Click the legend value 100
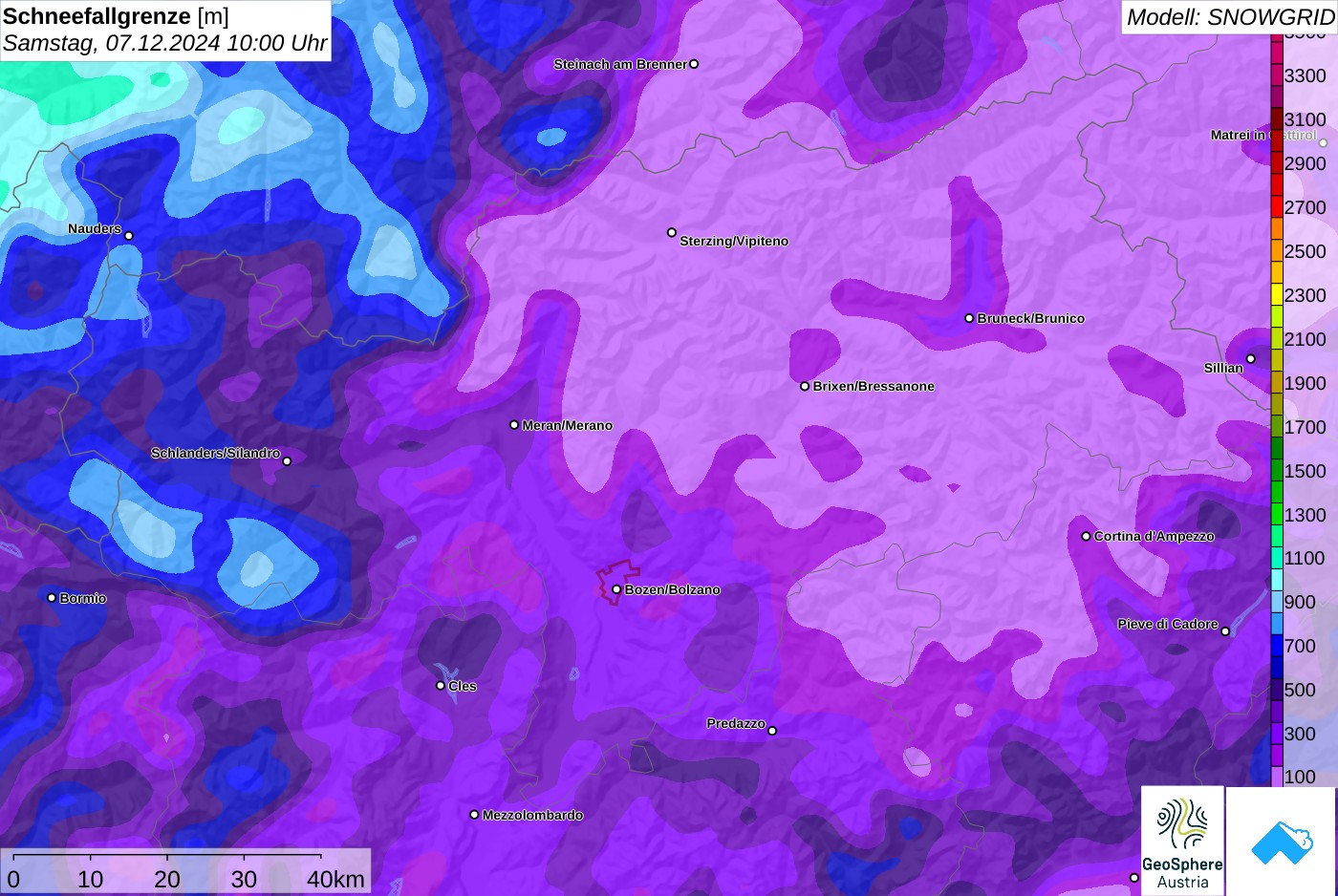This screenshot has height=896, width=1338. click(x=1300, y=777)
